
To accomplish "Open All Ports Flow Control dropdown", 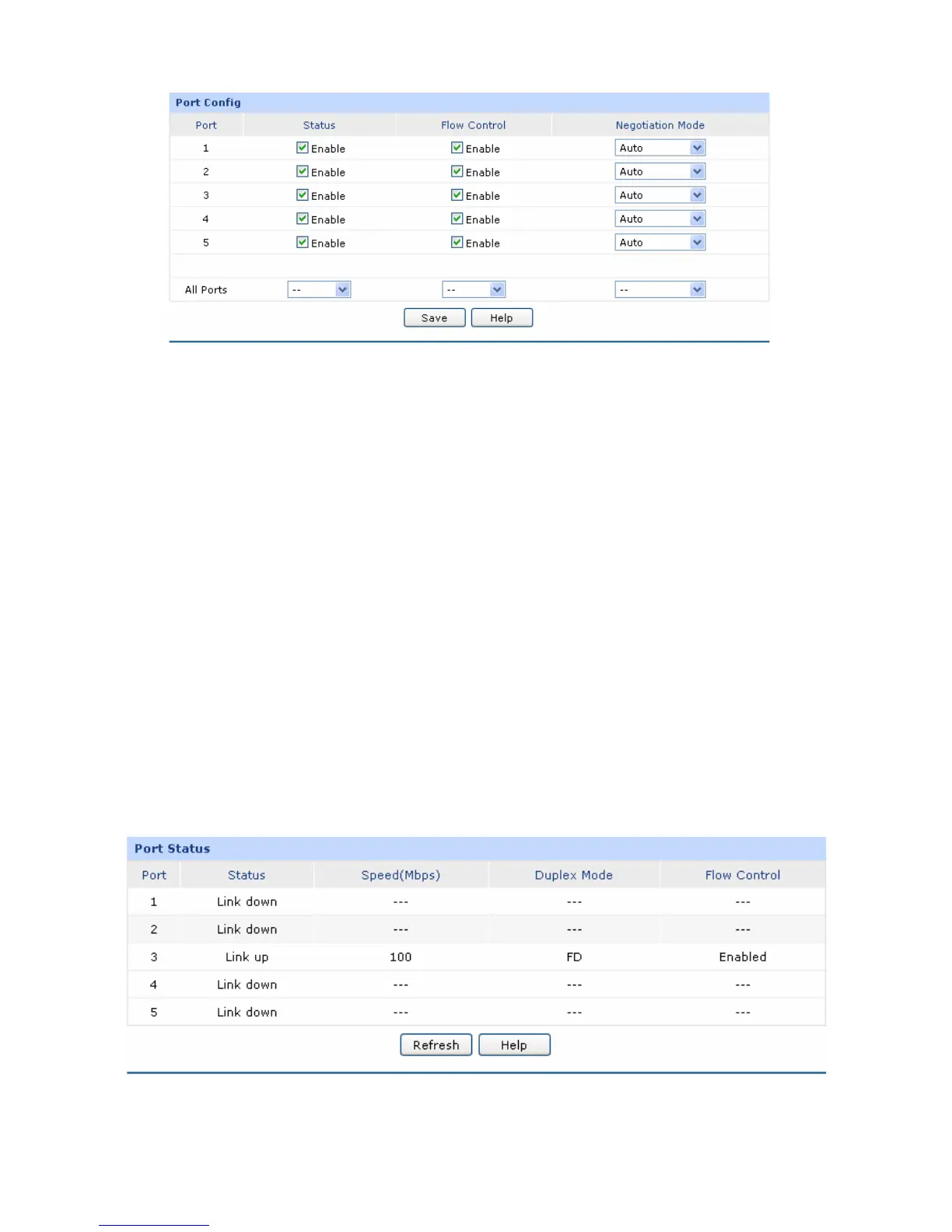I will [474, 289].
